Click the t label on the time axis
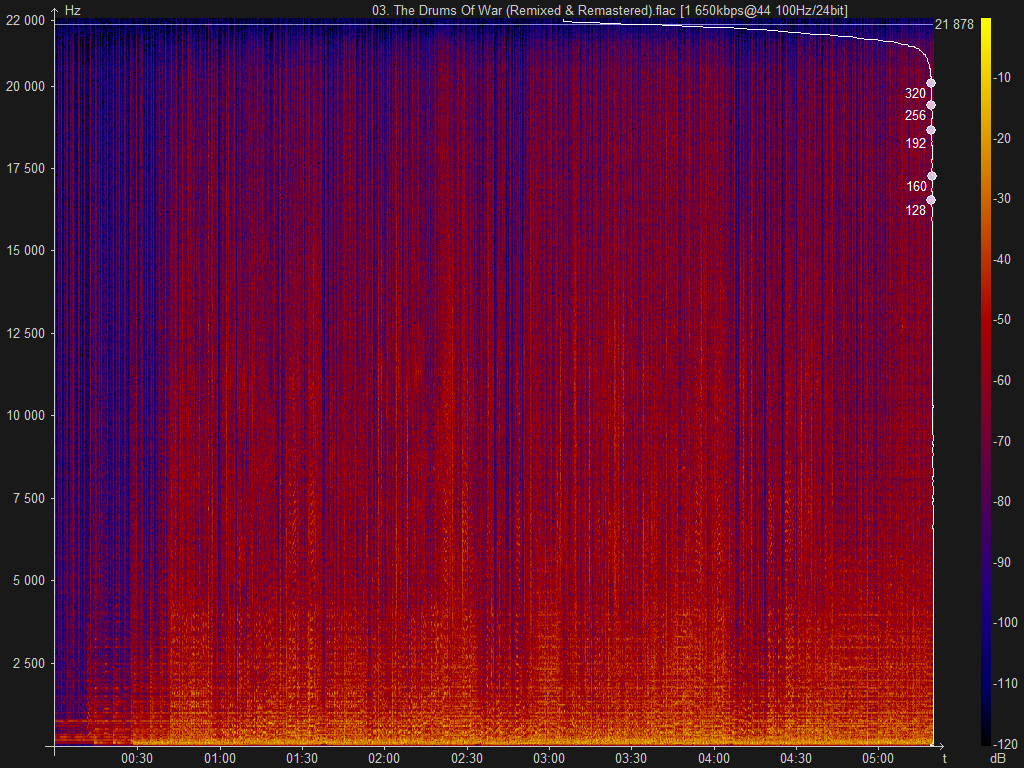Image resolution: width=1024 pixels, height=768 pixels. 944,758
